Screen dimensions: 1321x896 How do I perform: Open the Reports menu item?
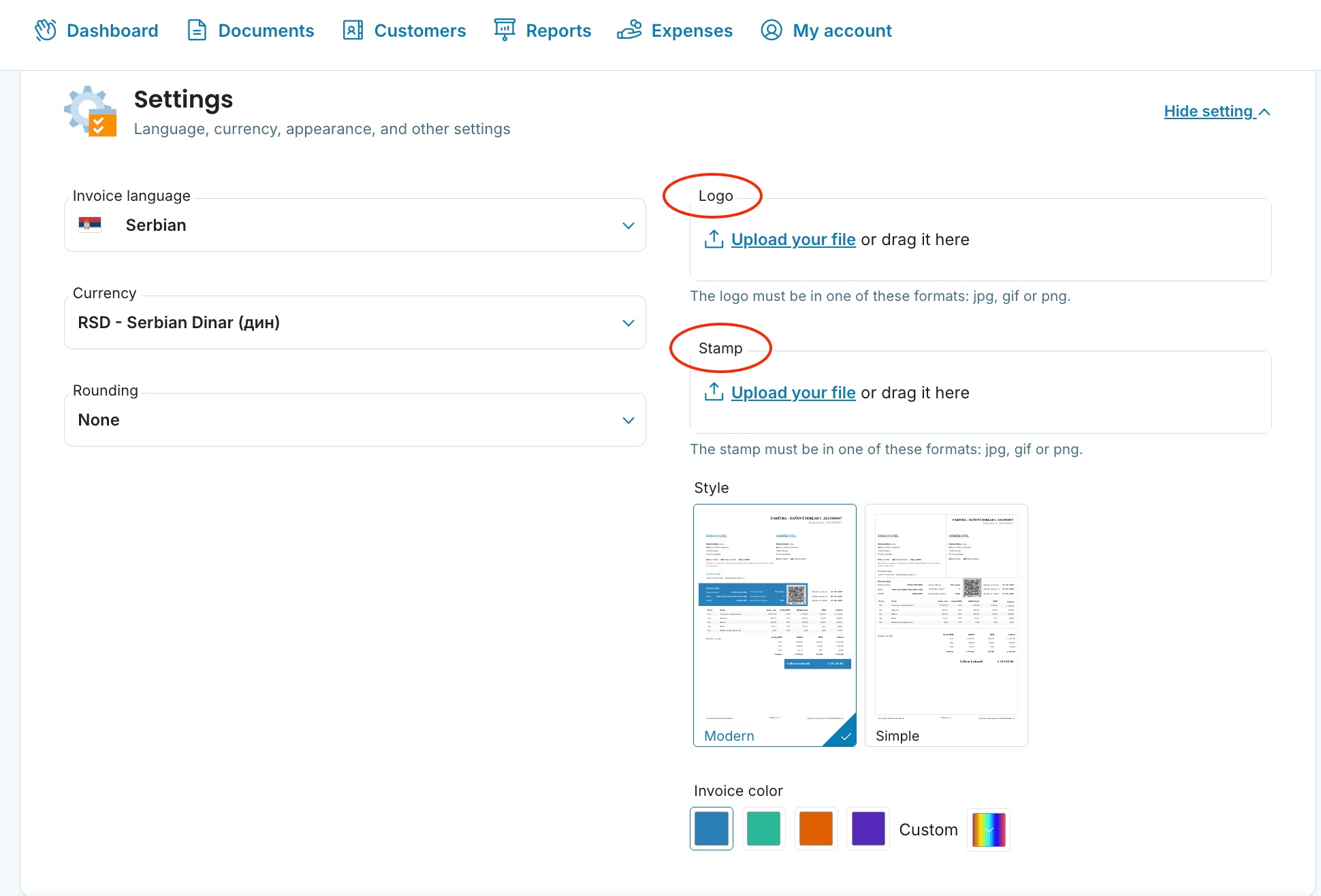click(x=558, y=31)
